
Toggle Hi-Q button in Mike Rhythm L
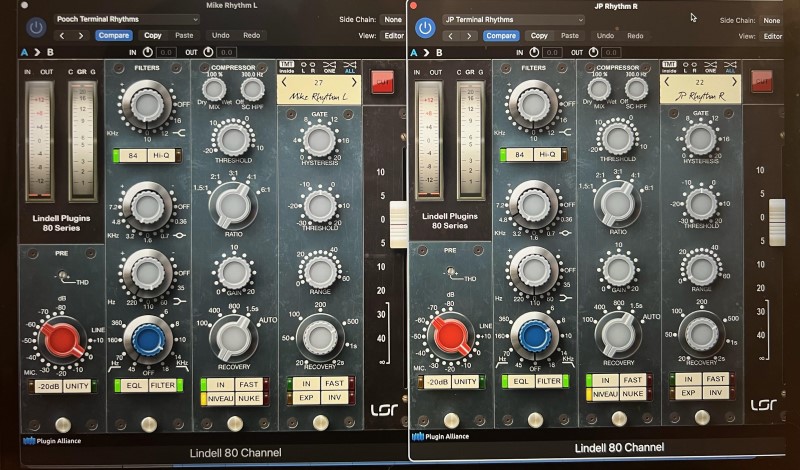point(161,155)
